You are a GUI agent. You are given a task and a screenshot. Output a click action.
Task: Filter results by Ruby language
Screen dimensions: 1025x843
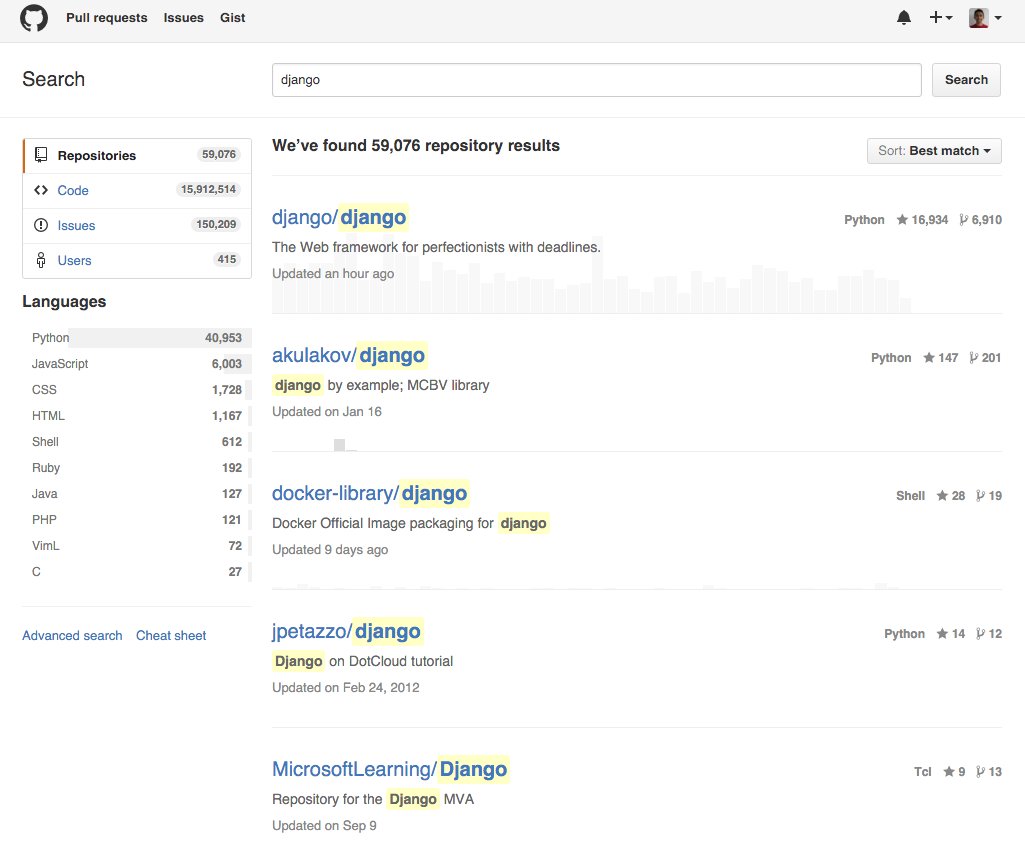137,468
